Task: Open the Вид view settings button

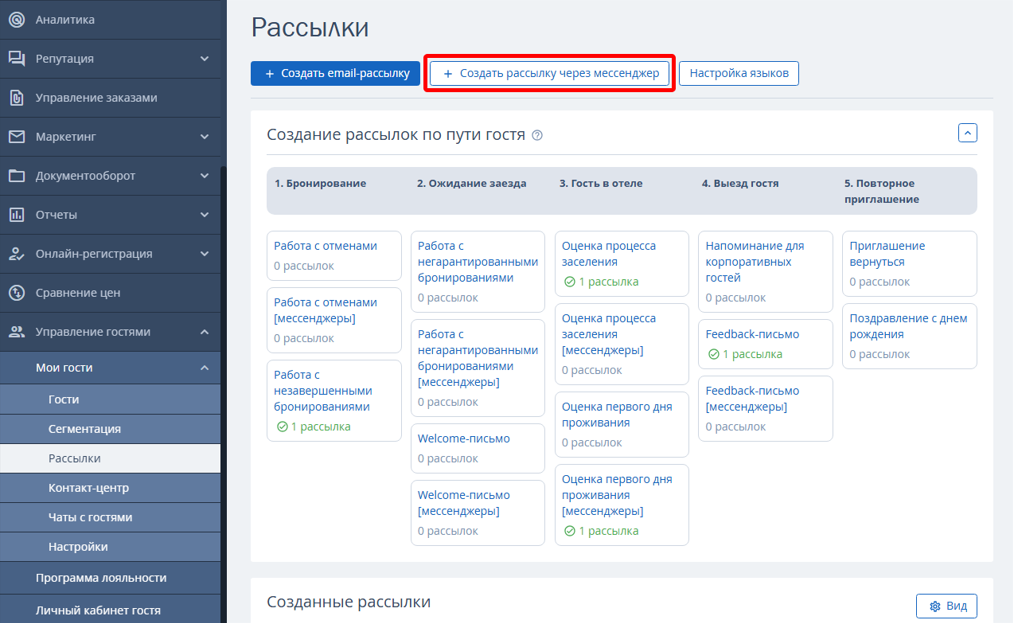Action: click(946, 606)
